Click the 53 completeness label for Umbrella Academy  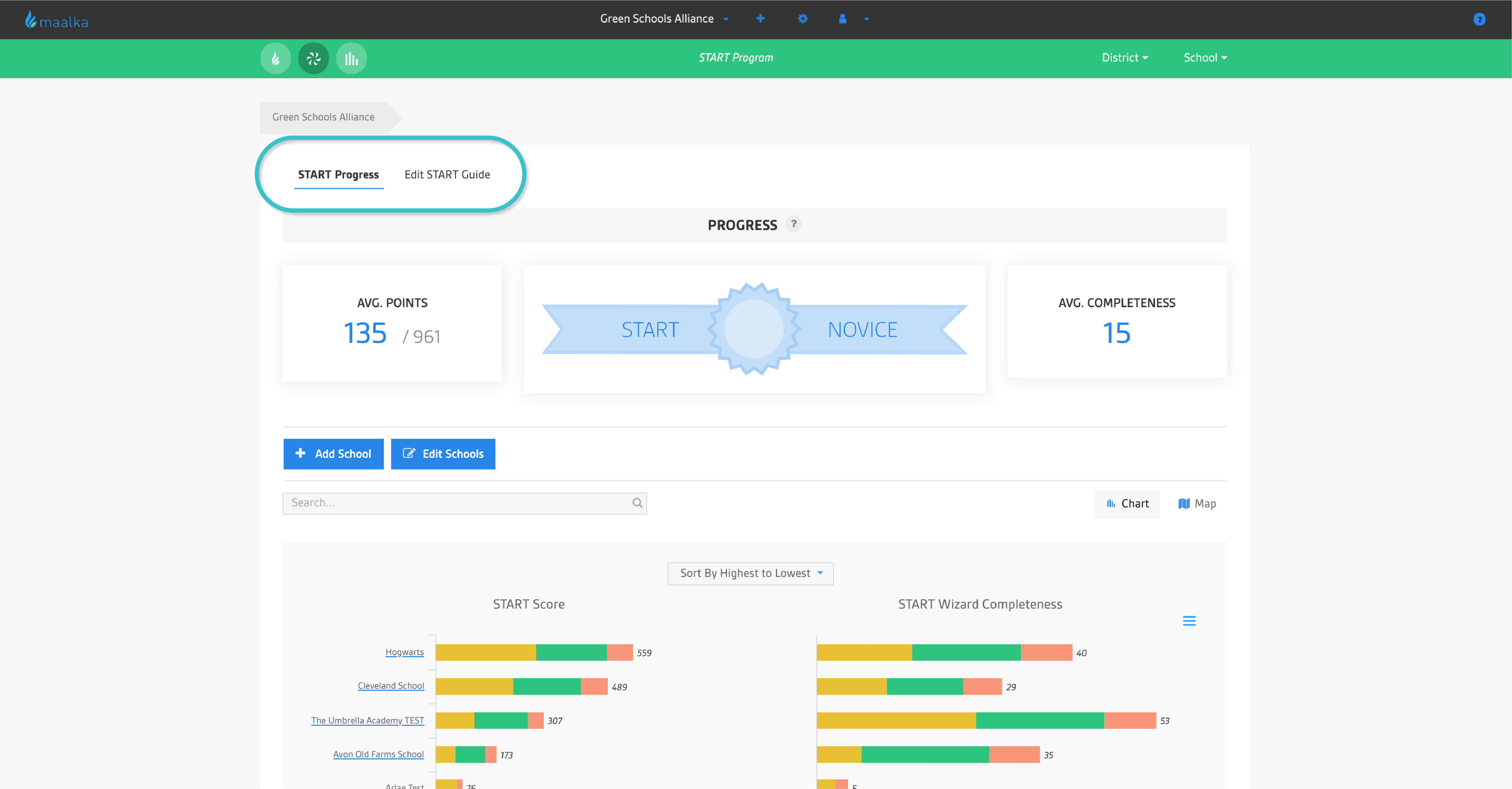coord(1165,721)
